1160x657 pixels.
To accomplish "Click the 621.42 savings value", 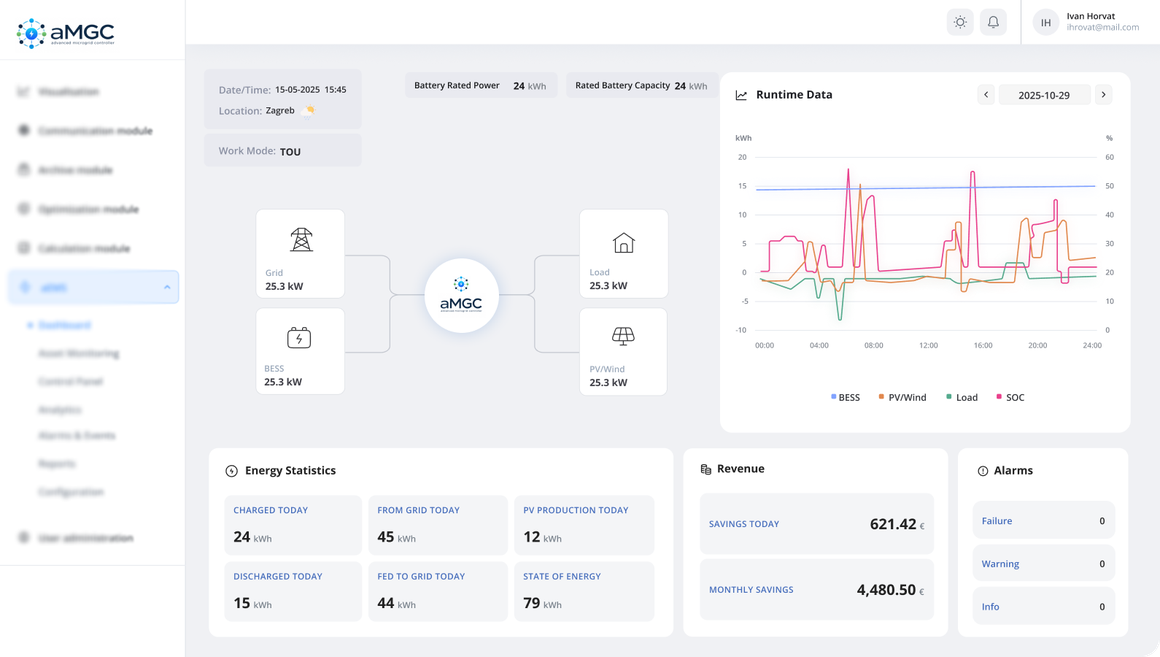I will click(x=893, y=524).
